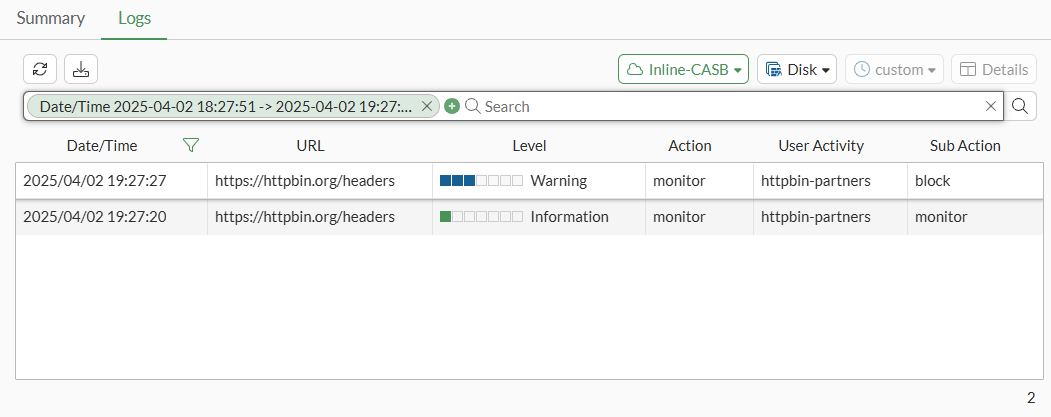The height and width of the screenshot is (417, 1051).
Task: Open the Inline-CASB log type dropdown
Action: click(683, 70)
